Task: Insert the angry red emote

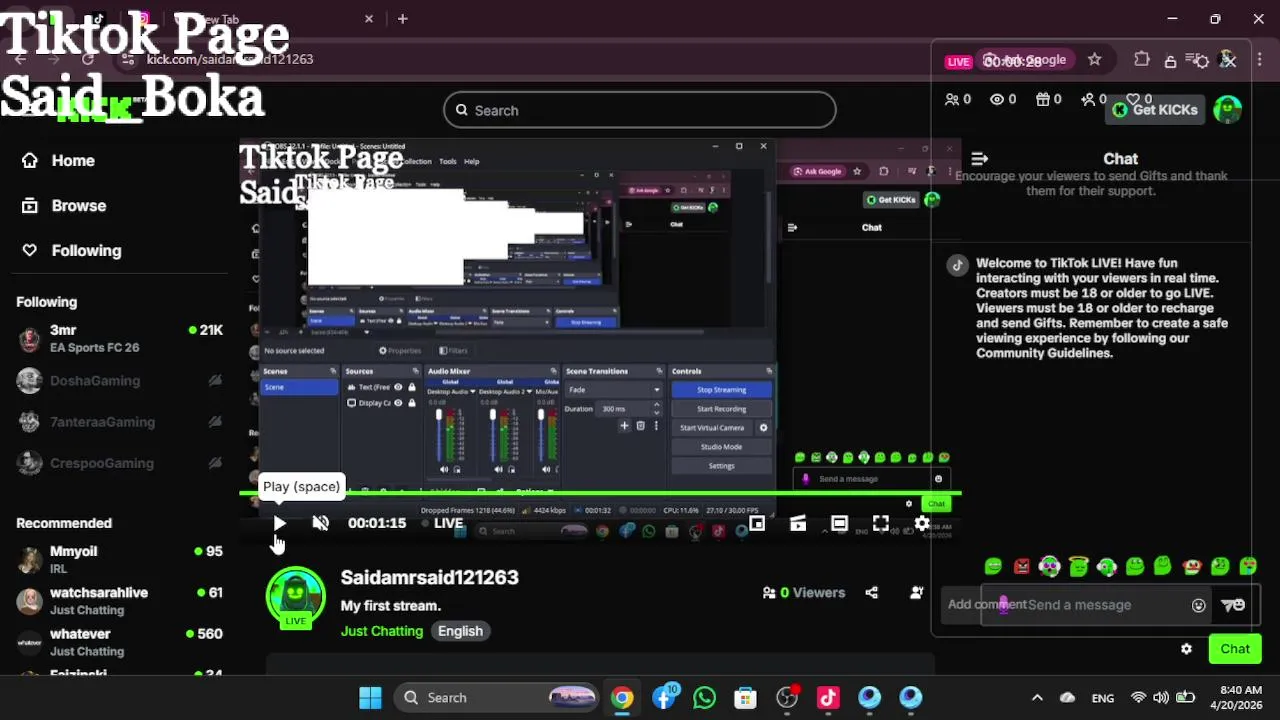Action: (x=1021, y=567)
